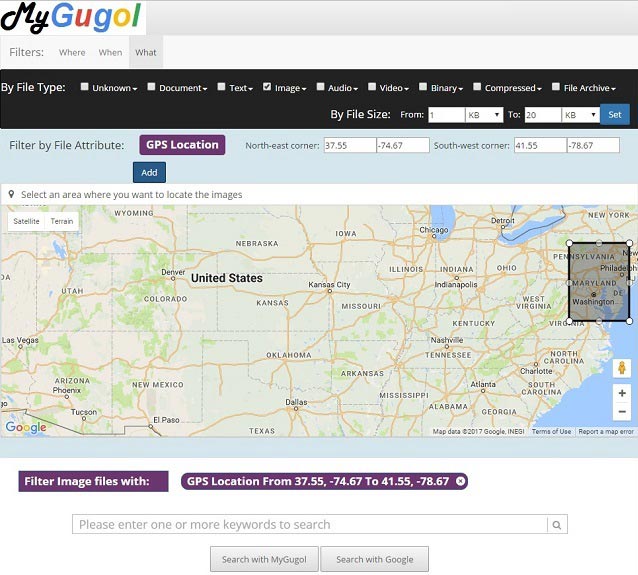Screen dimensions: 638x575
Task: Click the Kansas City label on map
Action: 329,284
